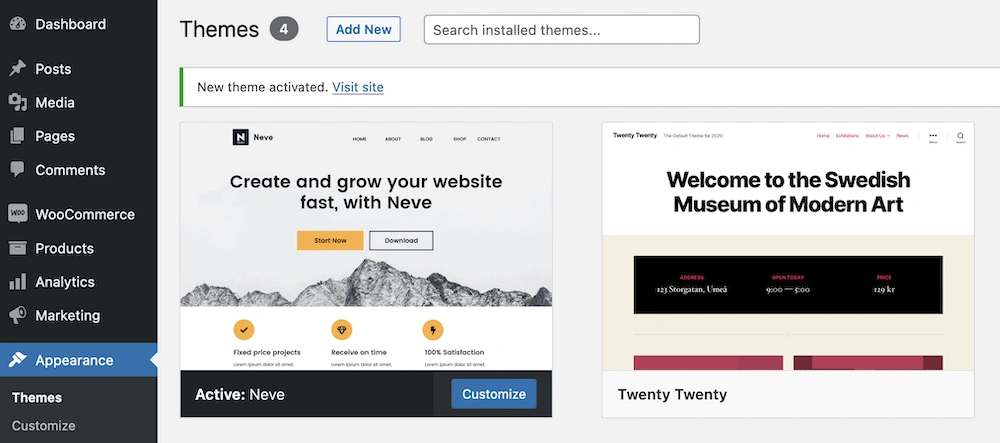Focus the Search installed themes field
The width and height of the screenshot is (1000, 443).
561,30
